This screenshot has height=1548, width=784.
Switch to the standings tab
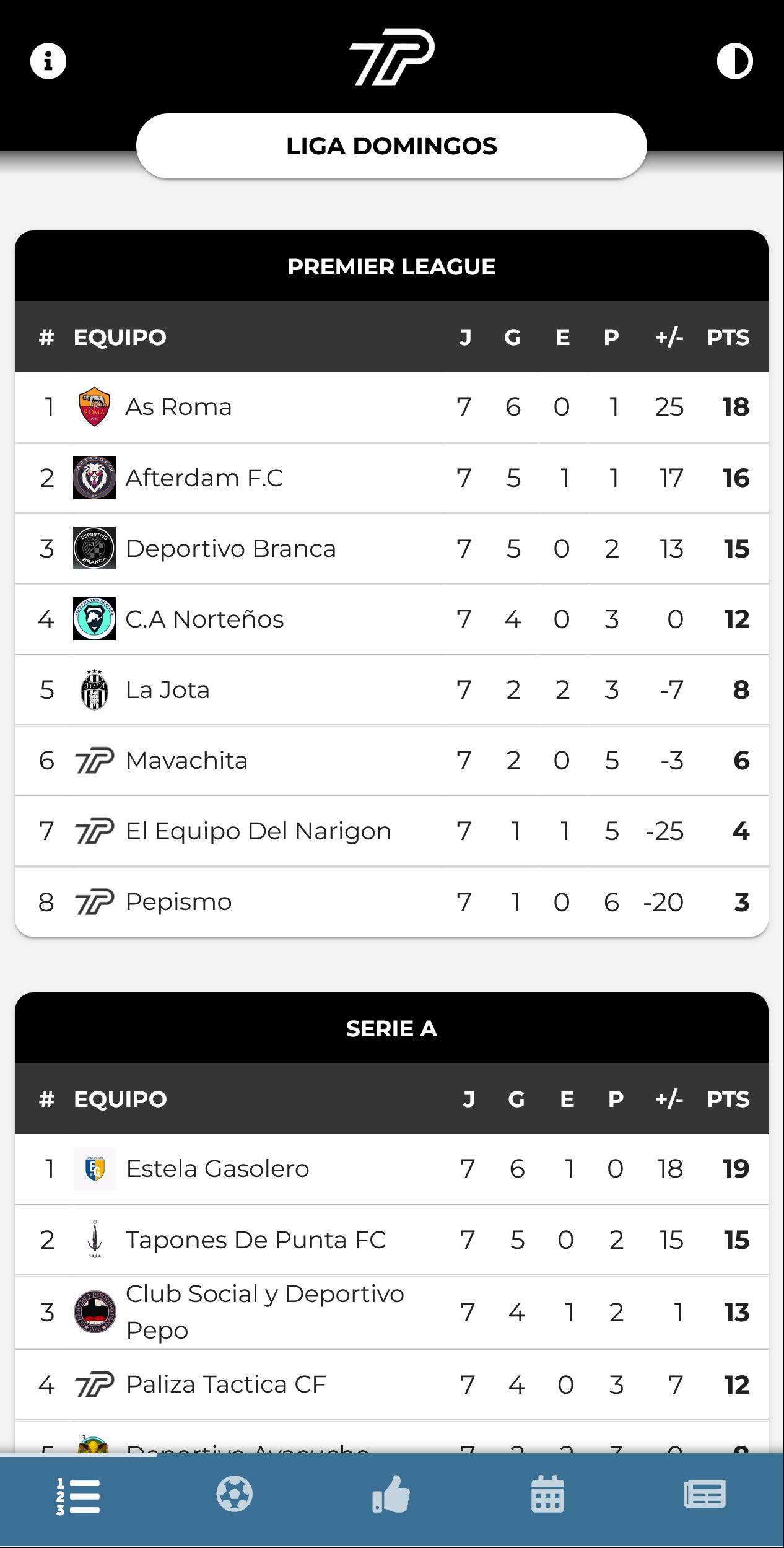tap(78, 1495)
